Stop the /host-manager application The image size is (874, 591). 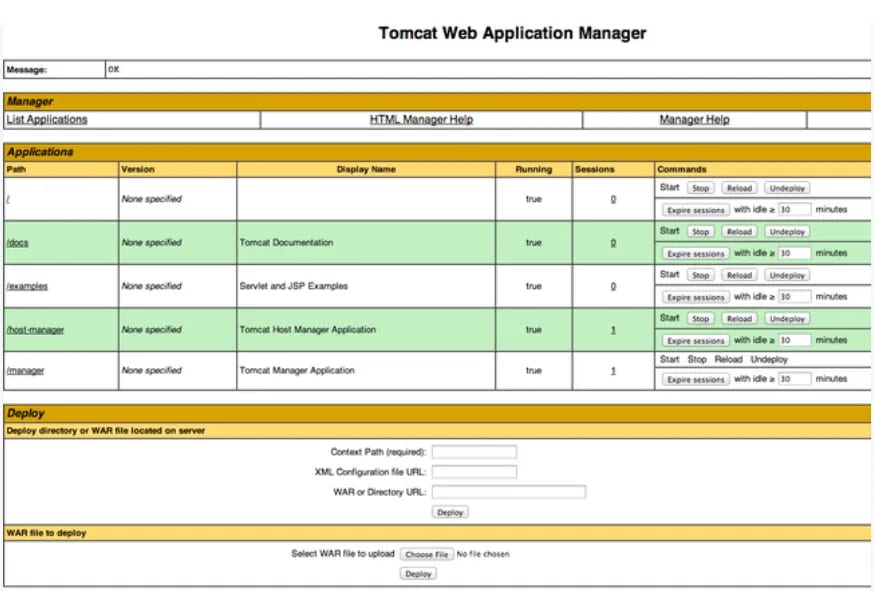click(701, 318)
